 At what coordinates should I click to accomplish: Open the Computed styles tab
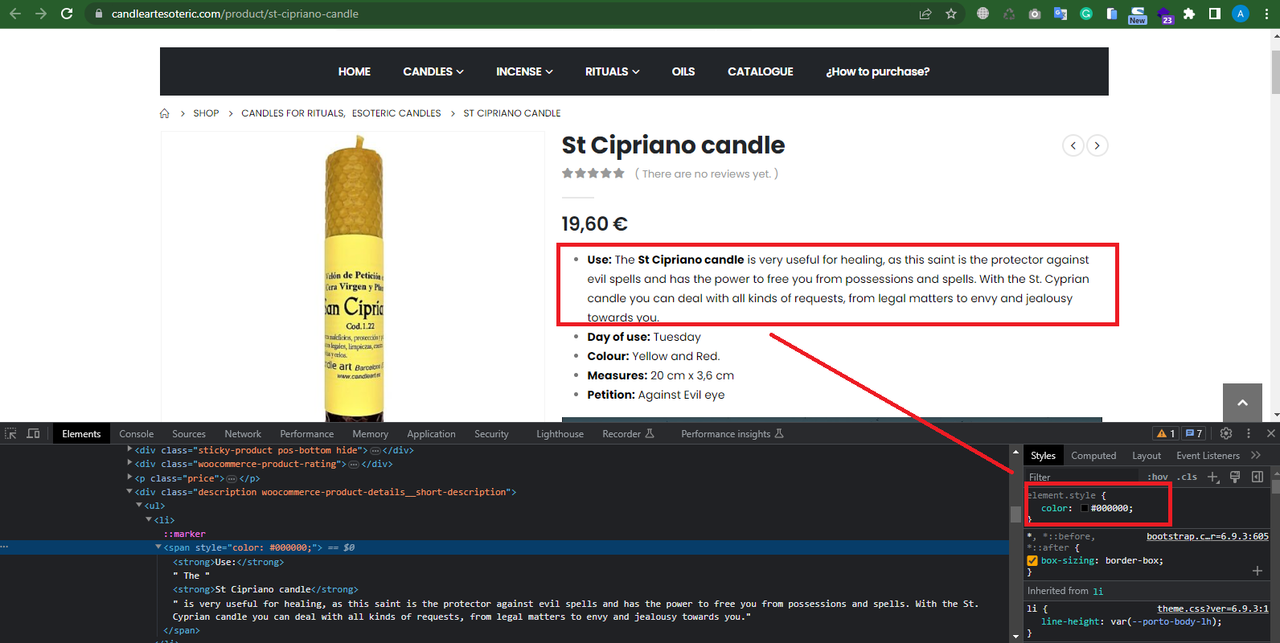tap(1093, 455)
